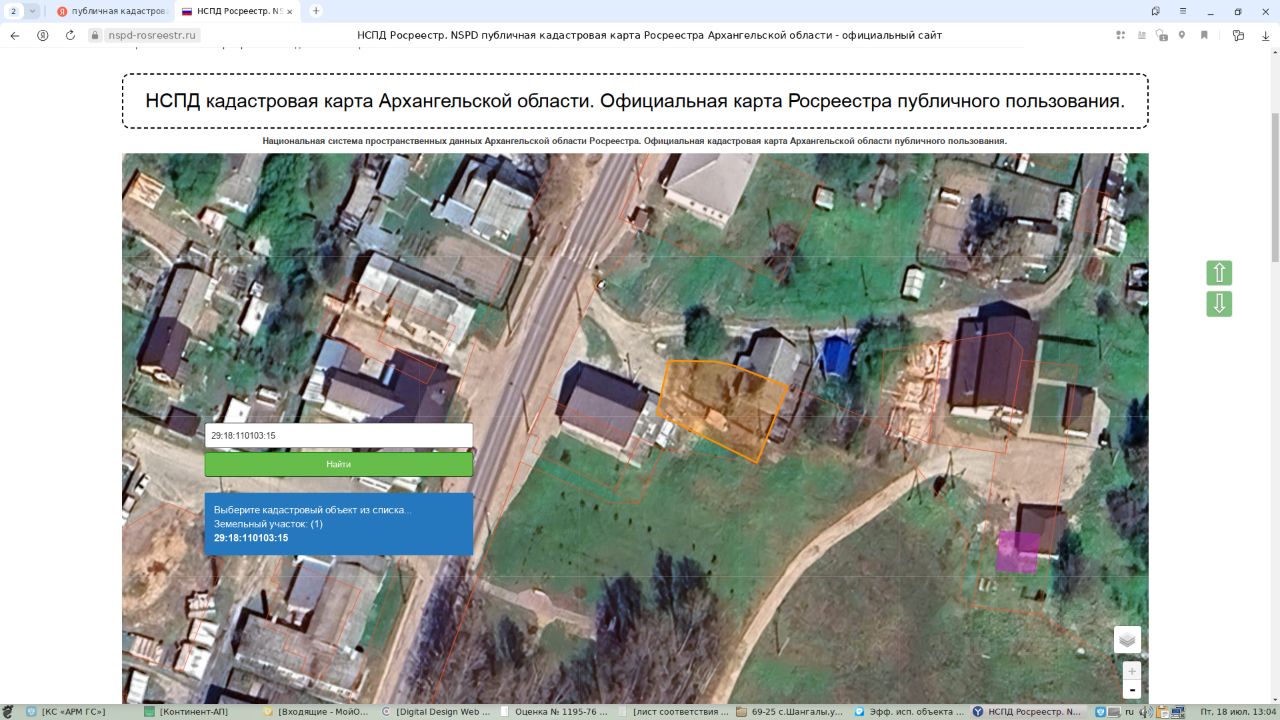Open a new browser tab

point(316,11)
